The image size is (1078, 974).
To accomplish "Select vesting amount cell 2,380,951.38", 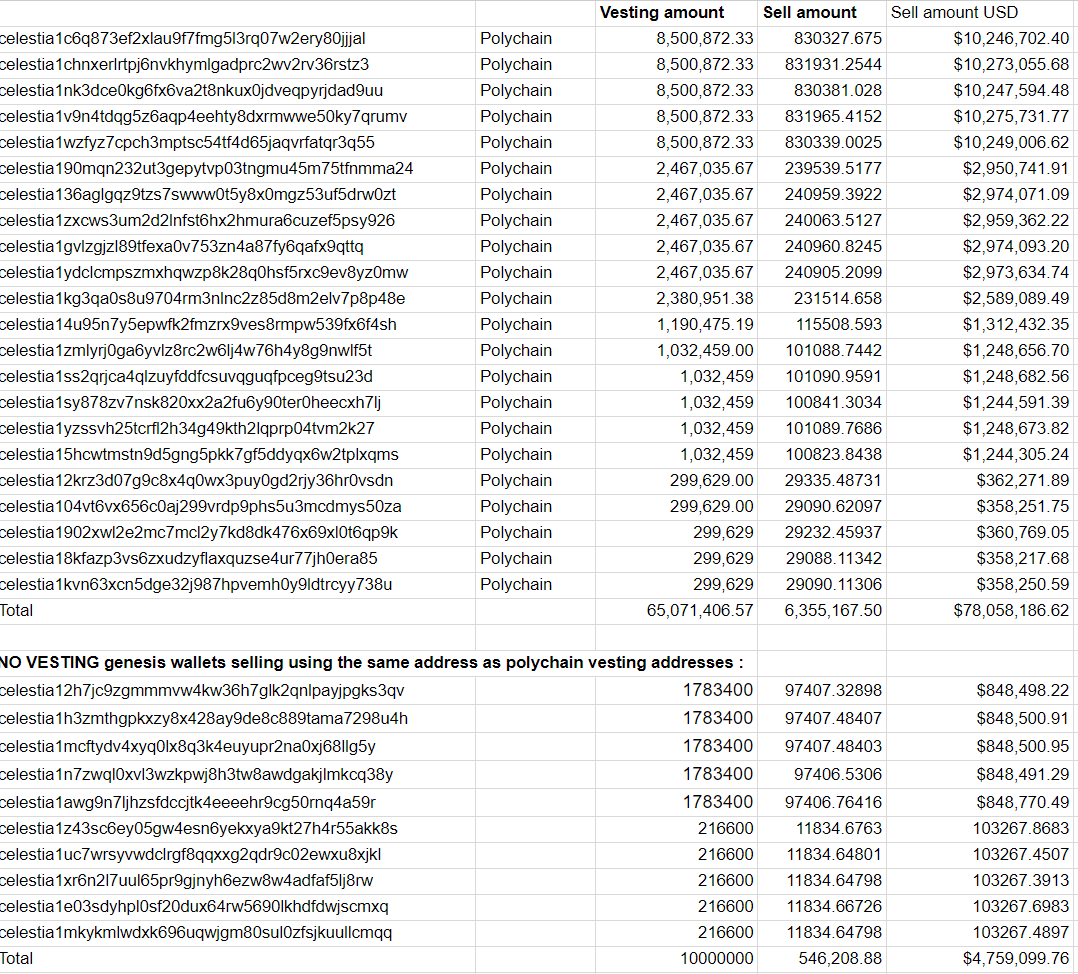I will pyautogui.click(x=704, y=299).
